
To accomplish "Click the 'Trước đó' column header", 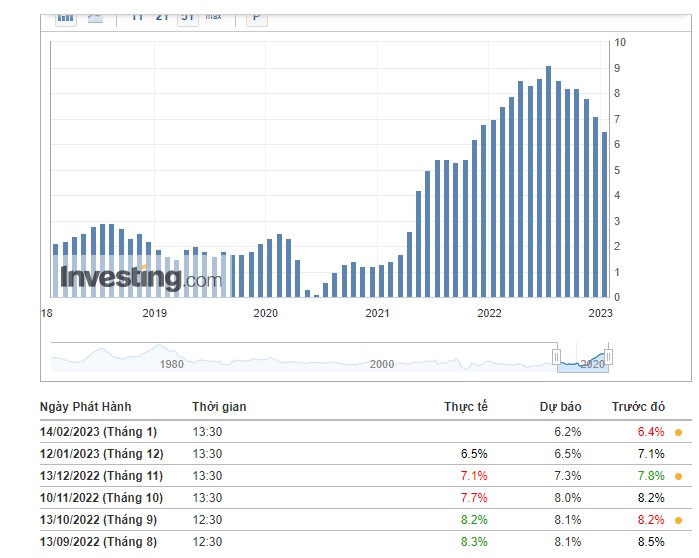I will point(638,407).
